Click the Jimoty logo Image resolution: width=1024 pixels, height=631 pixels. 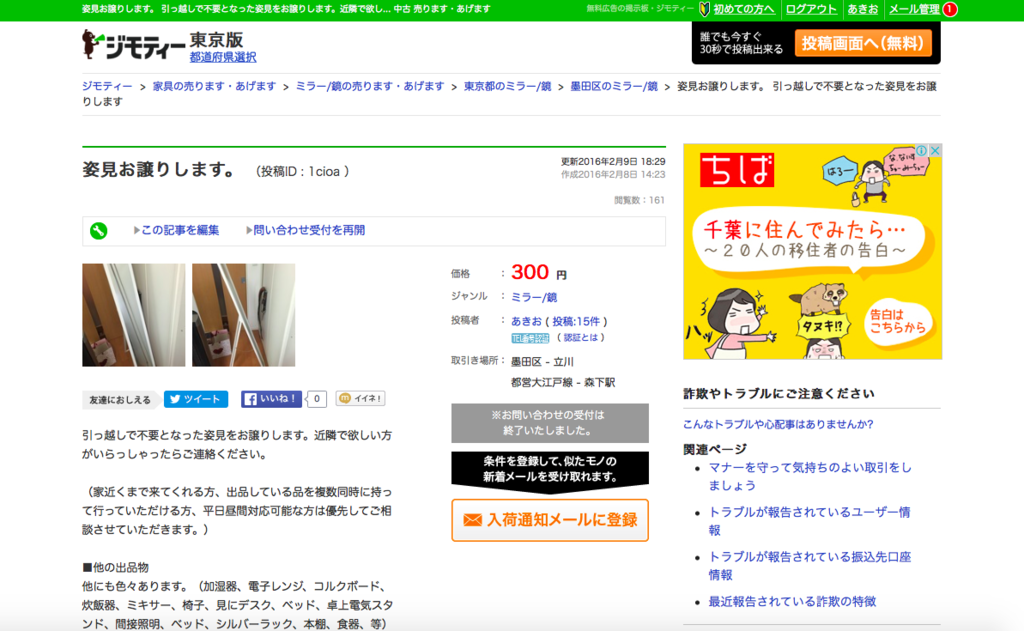(134, 45)
